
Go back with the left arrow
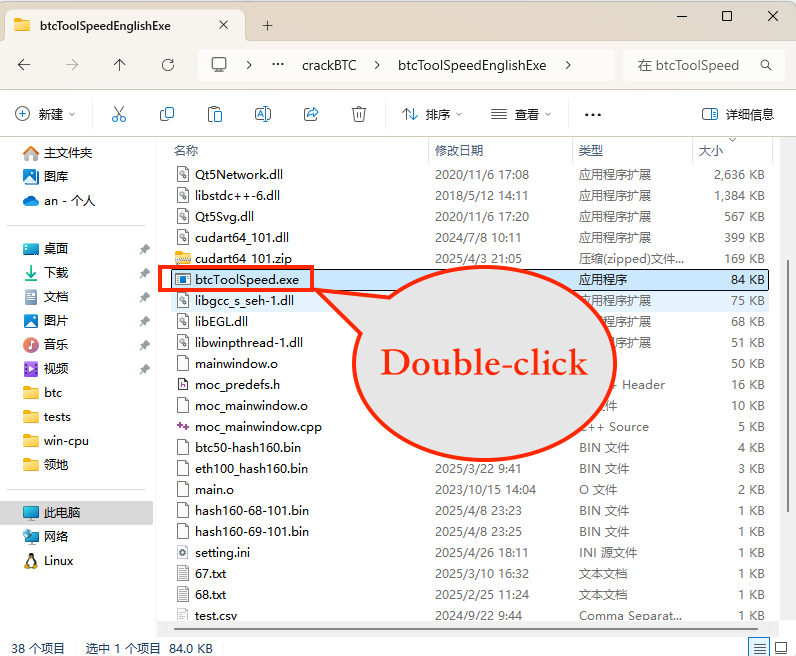click(24, 65)
